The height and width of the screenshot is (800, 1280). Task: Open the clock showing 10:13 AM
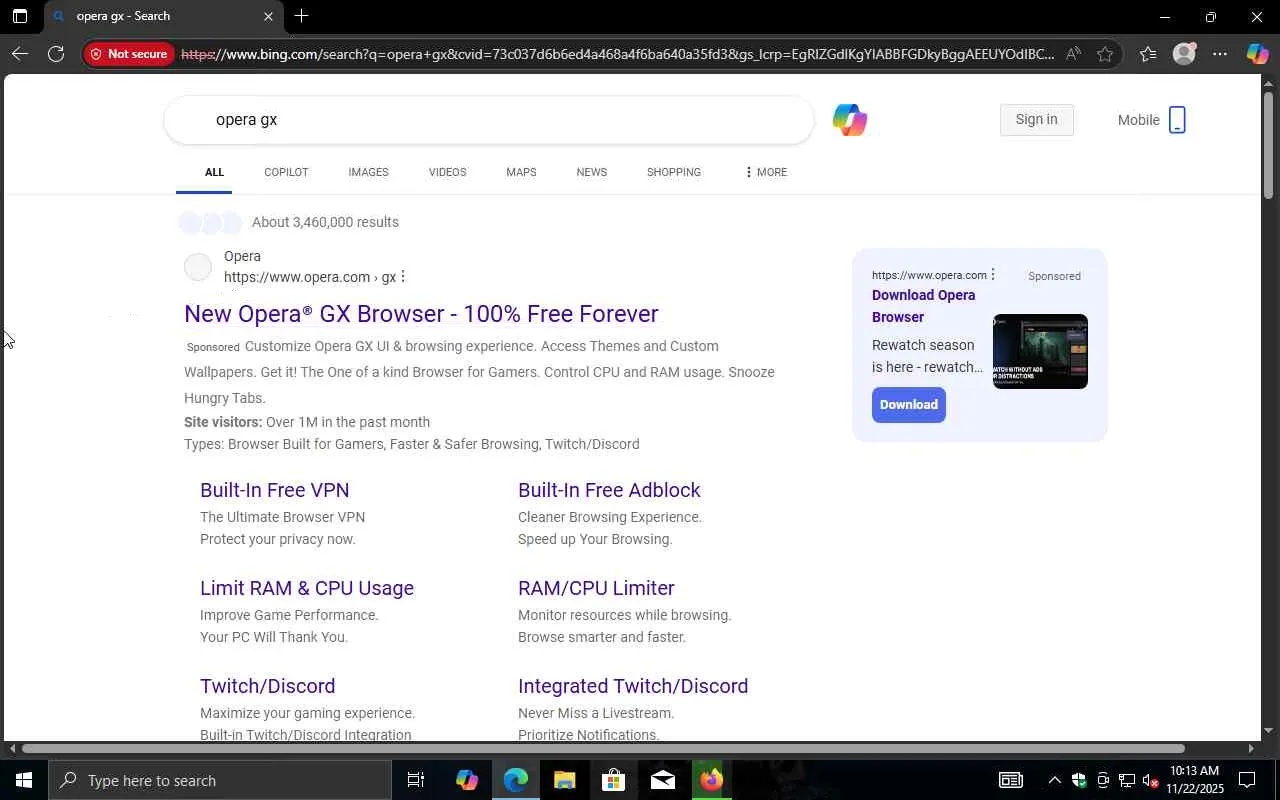1194,780
